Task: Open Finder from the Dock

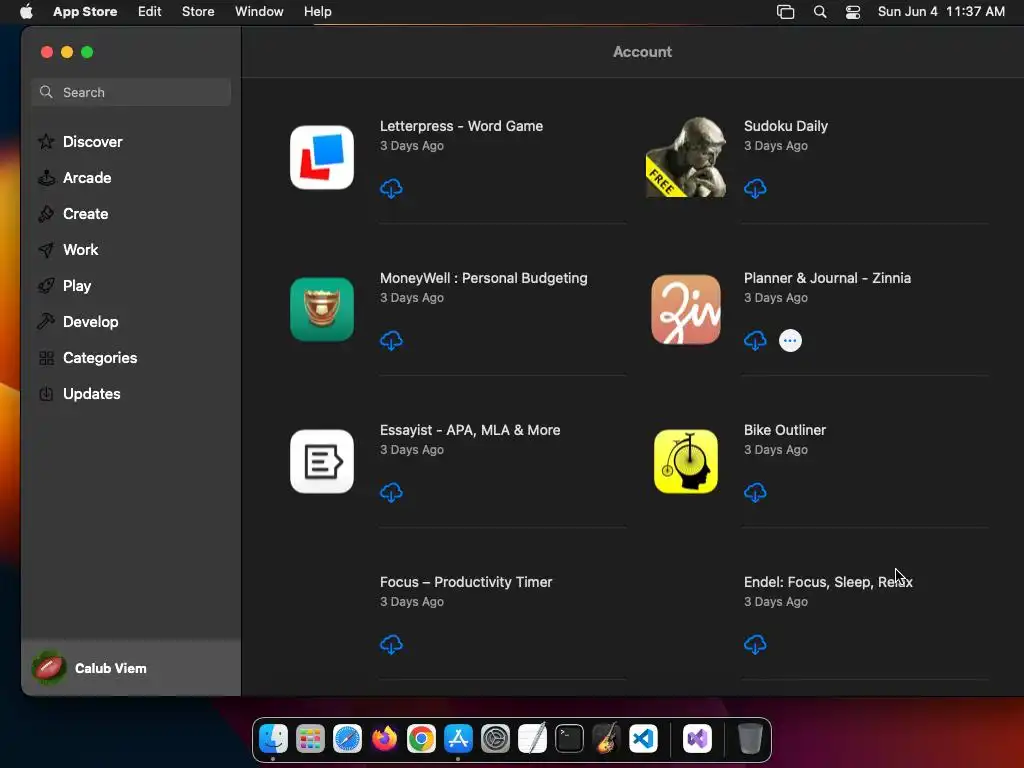Action: click(x=273, y=739)
